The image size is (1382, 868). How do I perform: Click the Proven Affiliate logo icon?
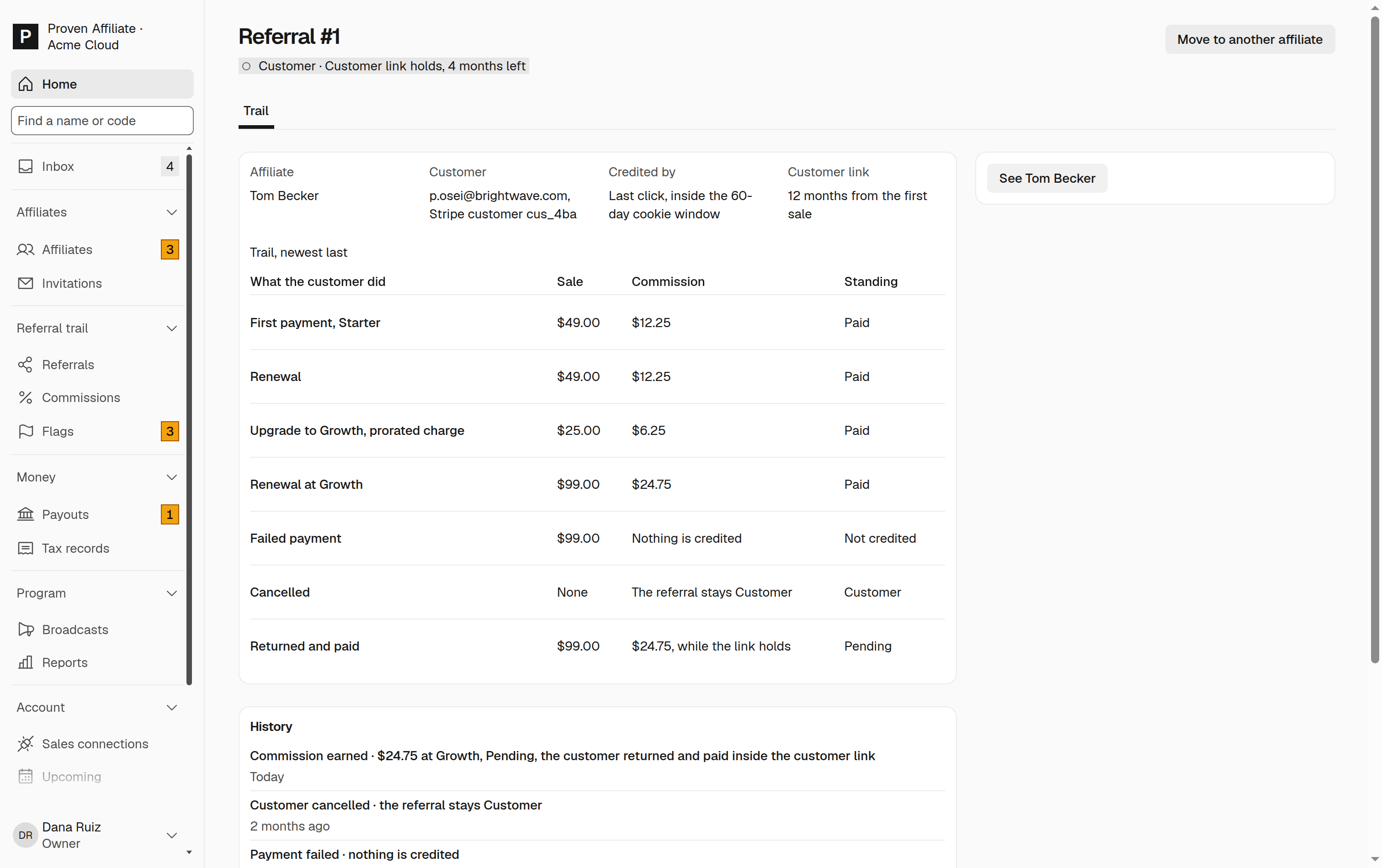click(25, 36)
